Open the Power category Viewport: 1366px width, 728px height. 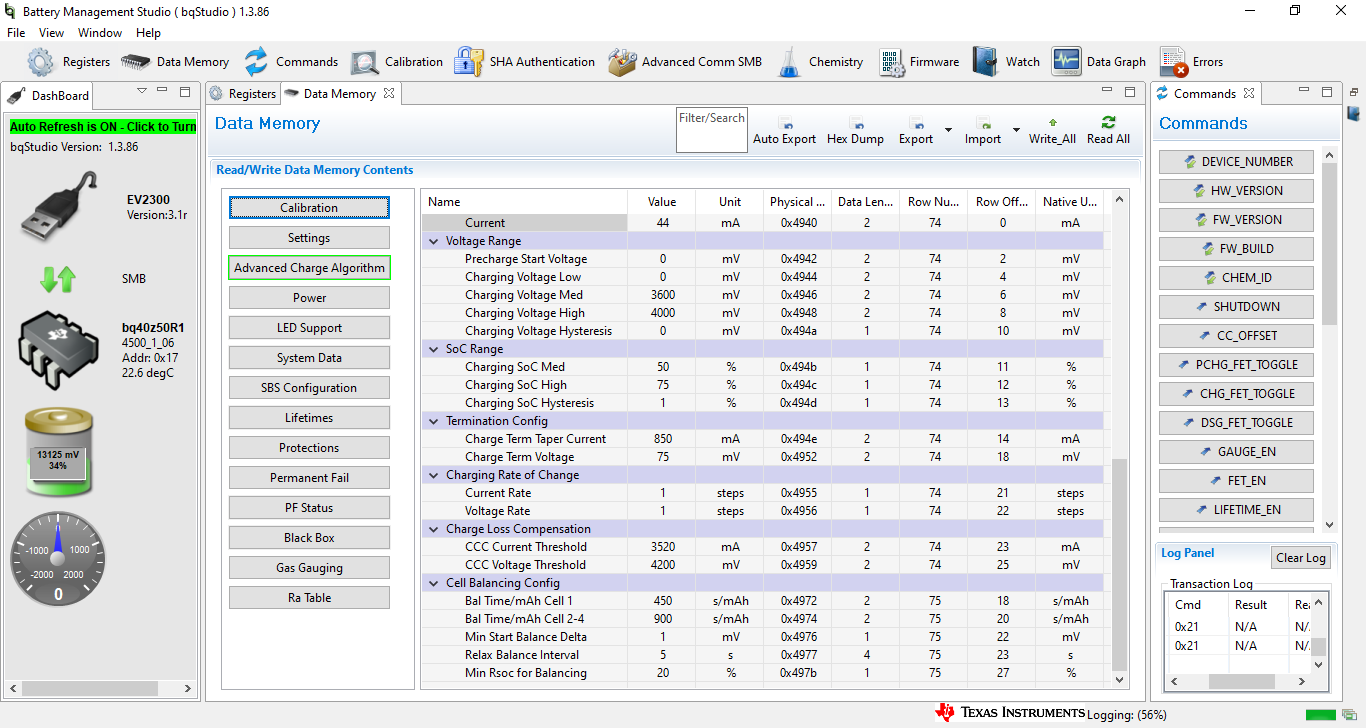[309, 298]
